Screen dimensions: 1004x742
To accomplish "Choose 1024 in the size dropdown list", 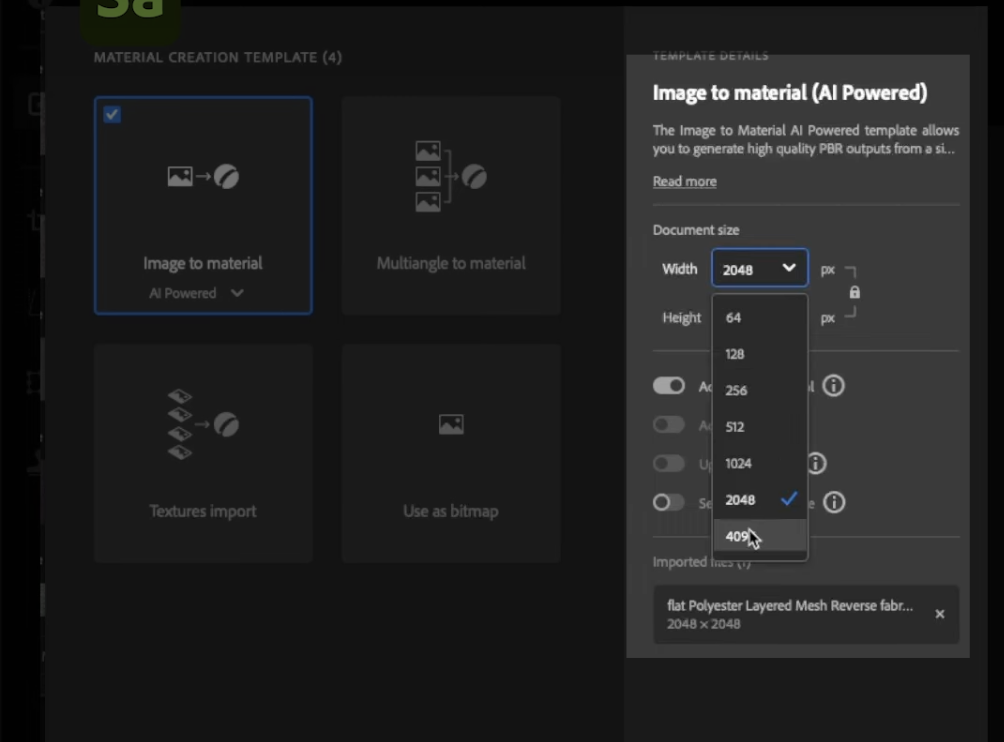I will (738, 463).
